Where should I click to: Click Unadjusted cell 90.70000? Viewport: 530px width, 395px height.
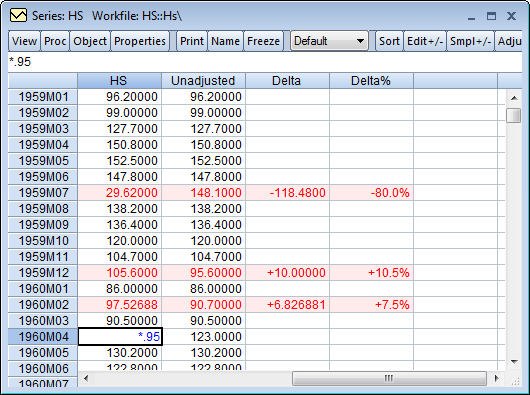pyautogui.click(x=203, y=305)
